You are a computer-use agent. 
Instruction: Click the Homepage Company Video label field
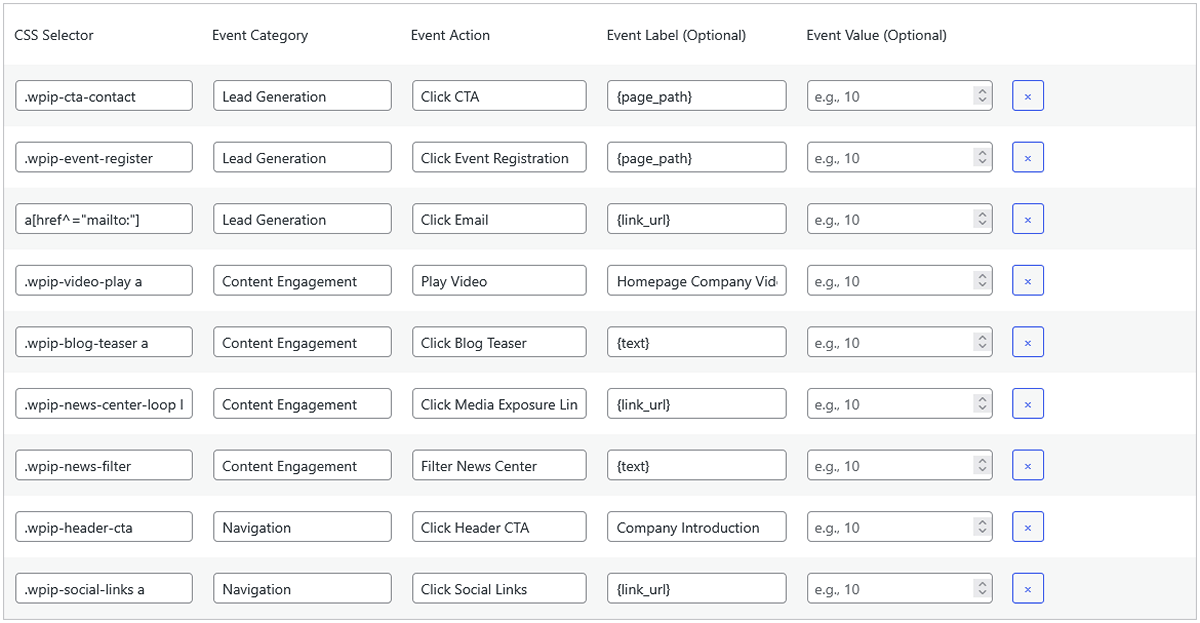coord(696,280)
